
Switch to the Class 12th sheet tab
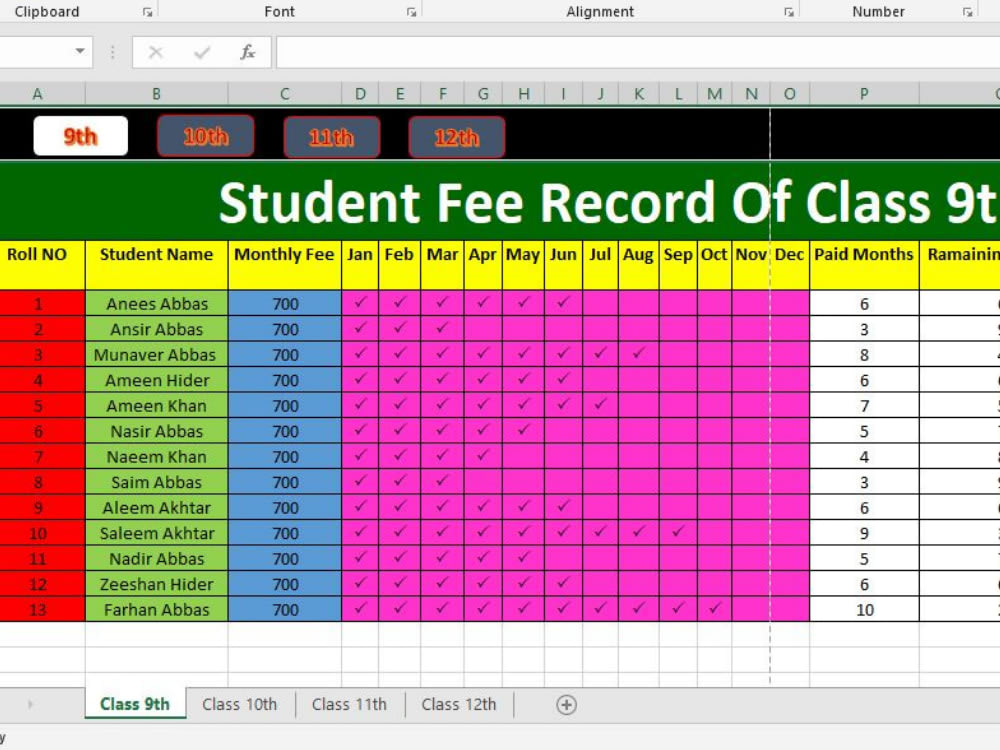[x=459, y=704]
